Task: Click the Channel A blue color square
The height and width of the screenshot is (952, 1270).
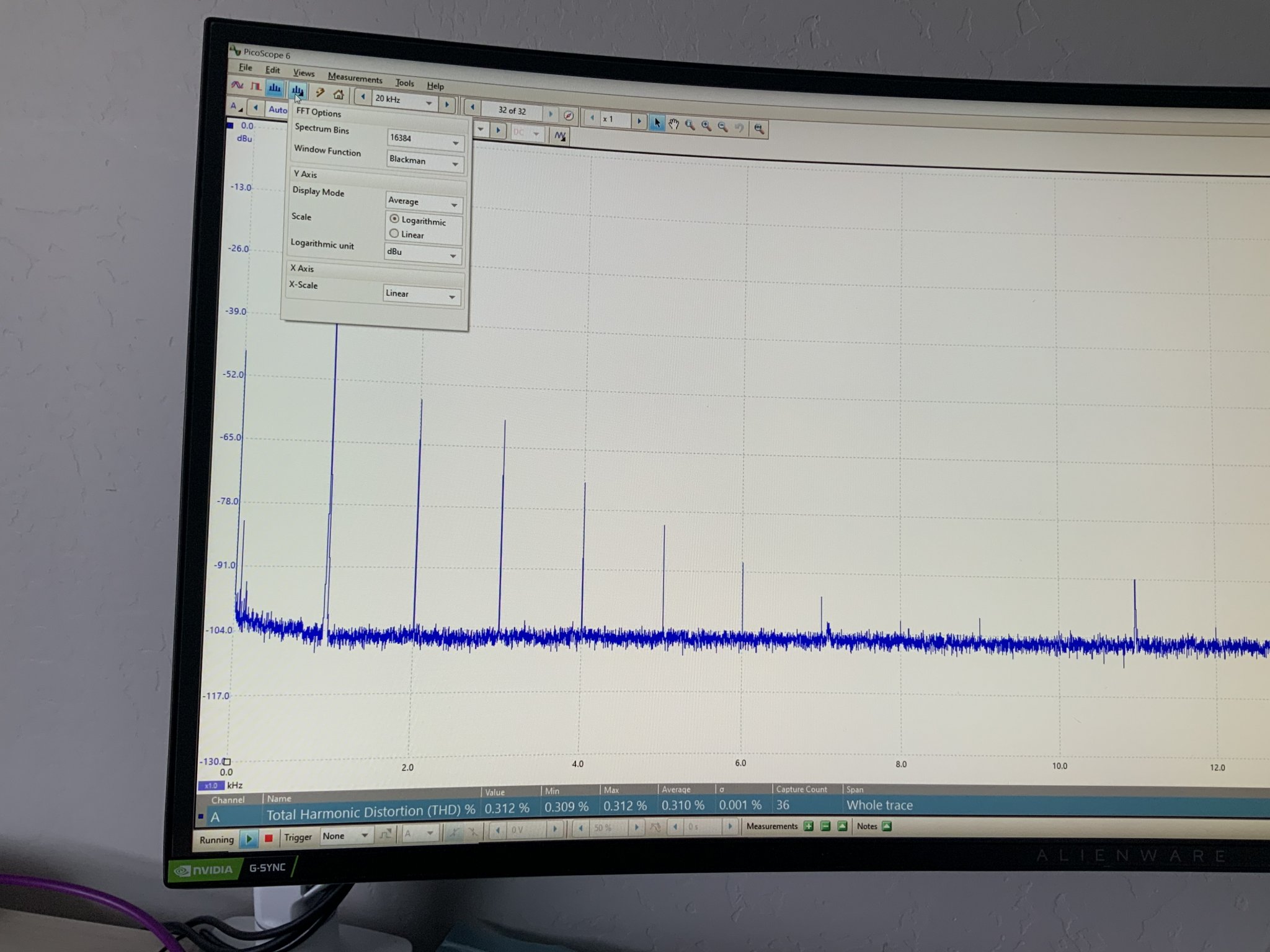Action: [x=201, y=816]
